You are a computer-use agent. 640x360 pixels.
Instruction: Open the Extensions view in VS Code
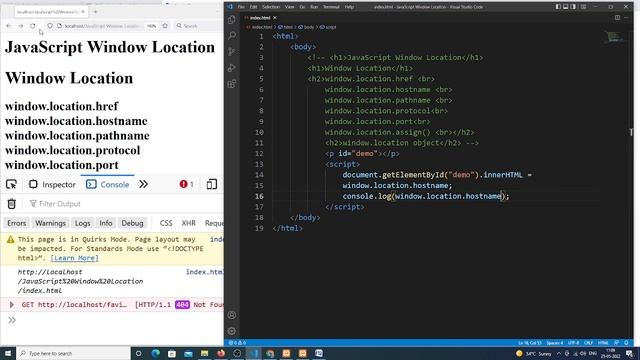pyautogui.click(x=232, y=84)
